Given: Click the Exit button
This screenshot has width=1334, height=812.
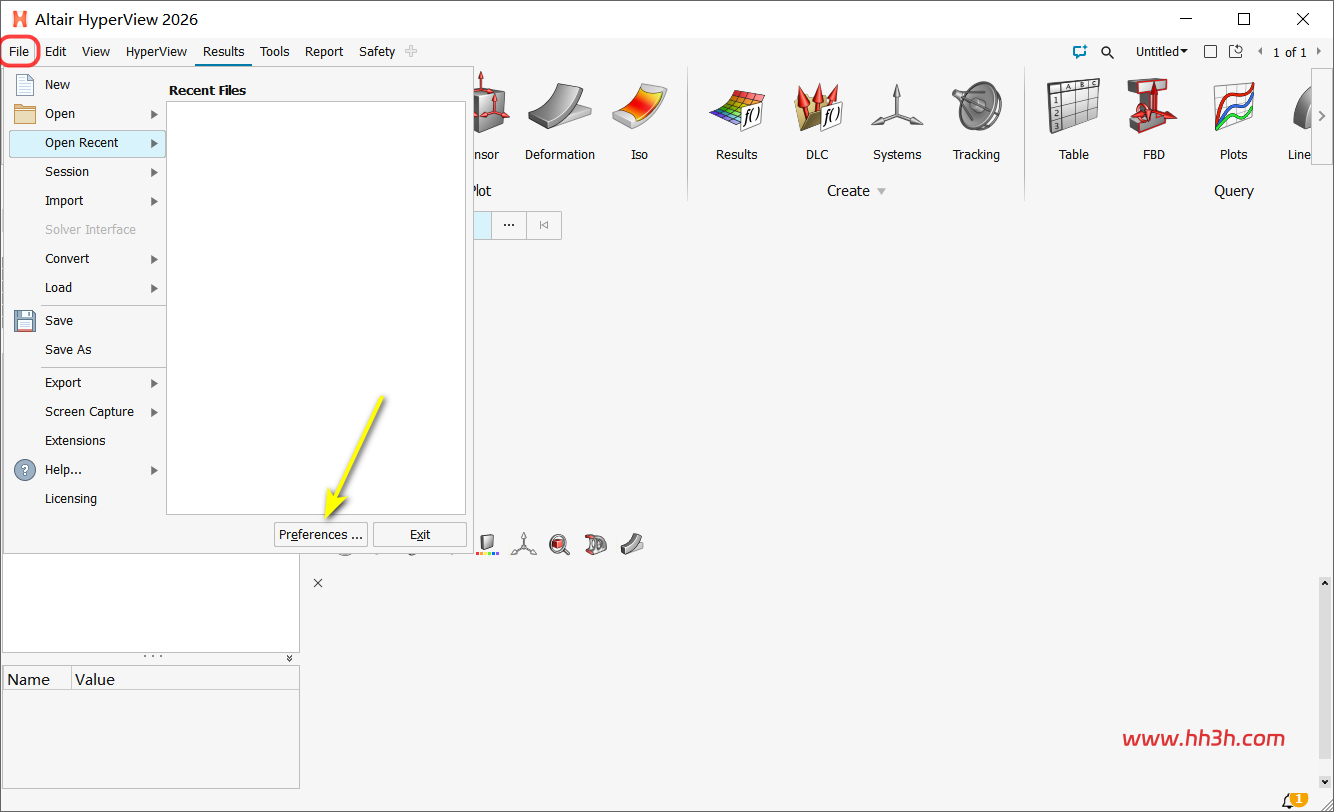Looking at the screenshot, I should 420,535.
